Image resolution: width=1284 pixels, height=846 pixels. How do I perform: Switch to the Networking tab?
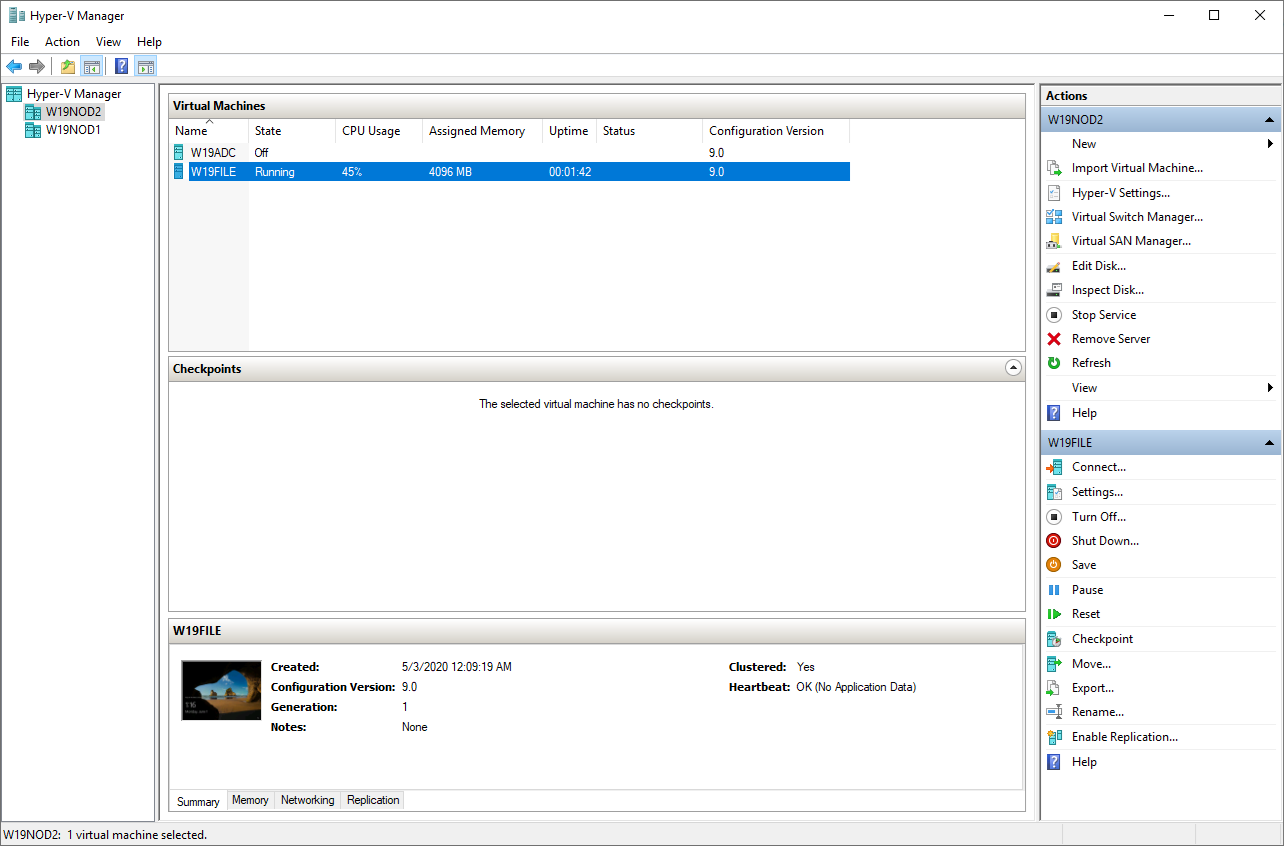coord(307,800)
